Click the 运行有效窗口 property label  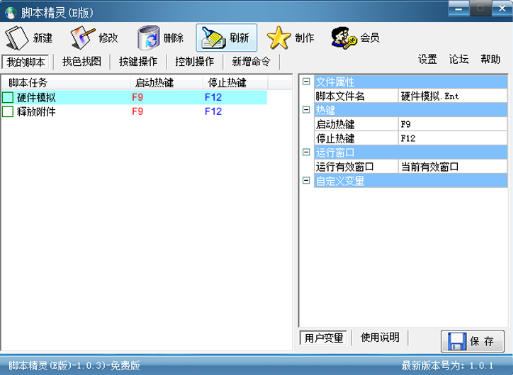point(345,167)
